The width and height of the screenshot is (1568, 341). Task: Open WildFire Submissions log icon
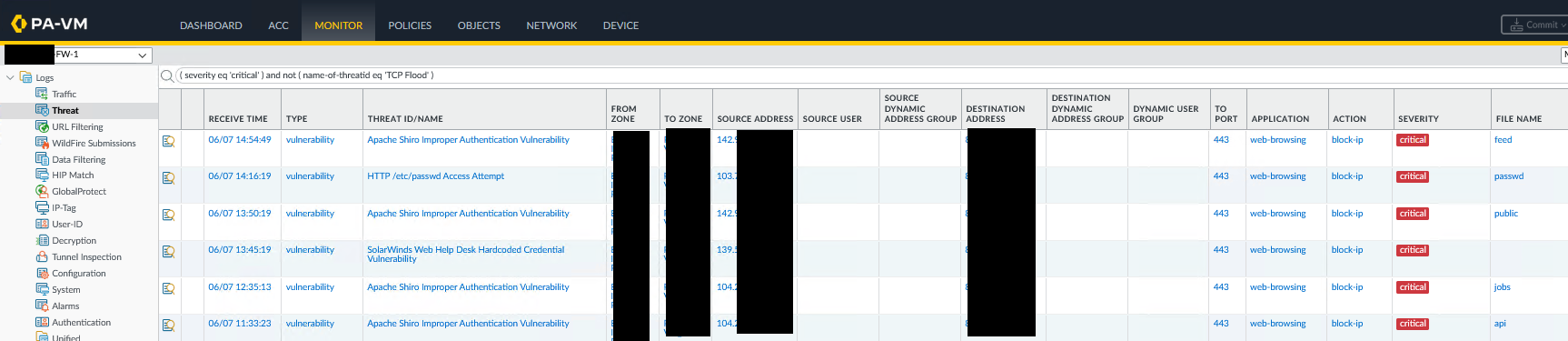[x=41, y=143]
